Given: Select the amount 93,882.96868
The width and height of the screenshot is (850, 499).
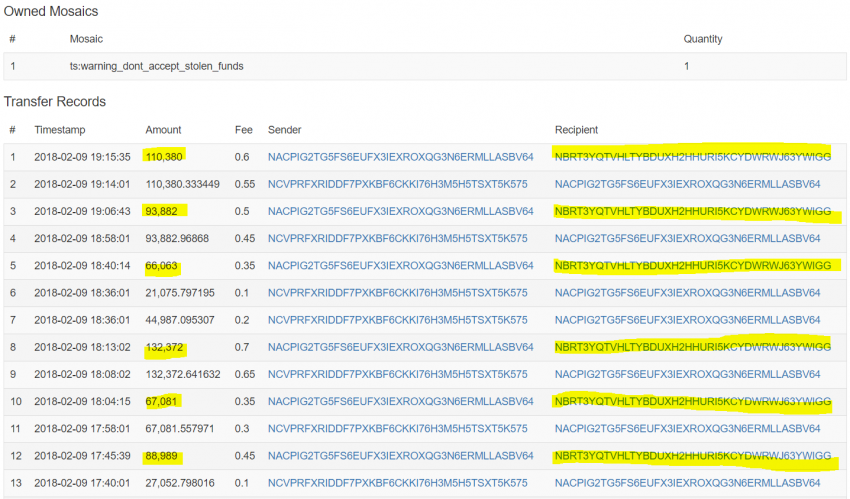Looking at the screenshot, I should pos(177,238).
